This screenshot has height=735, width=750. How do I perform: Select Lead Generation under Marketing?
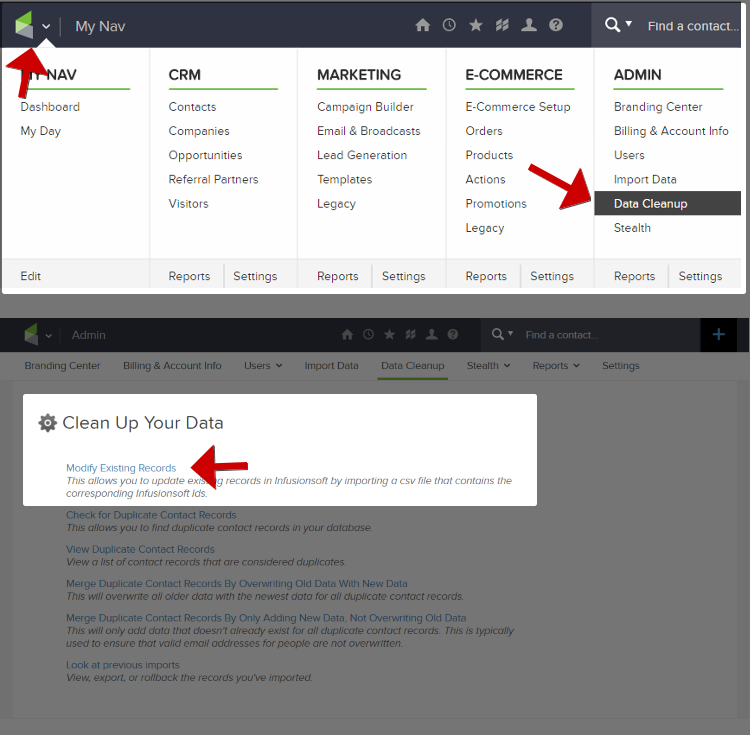[362, 155]
